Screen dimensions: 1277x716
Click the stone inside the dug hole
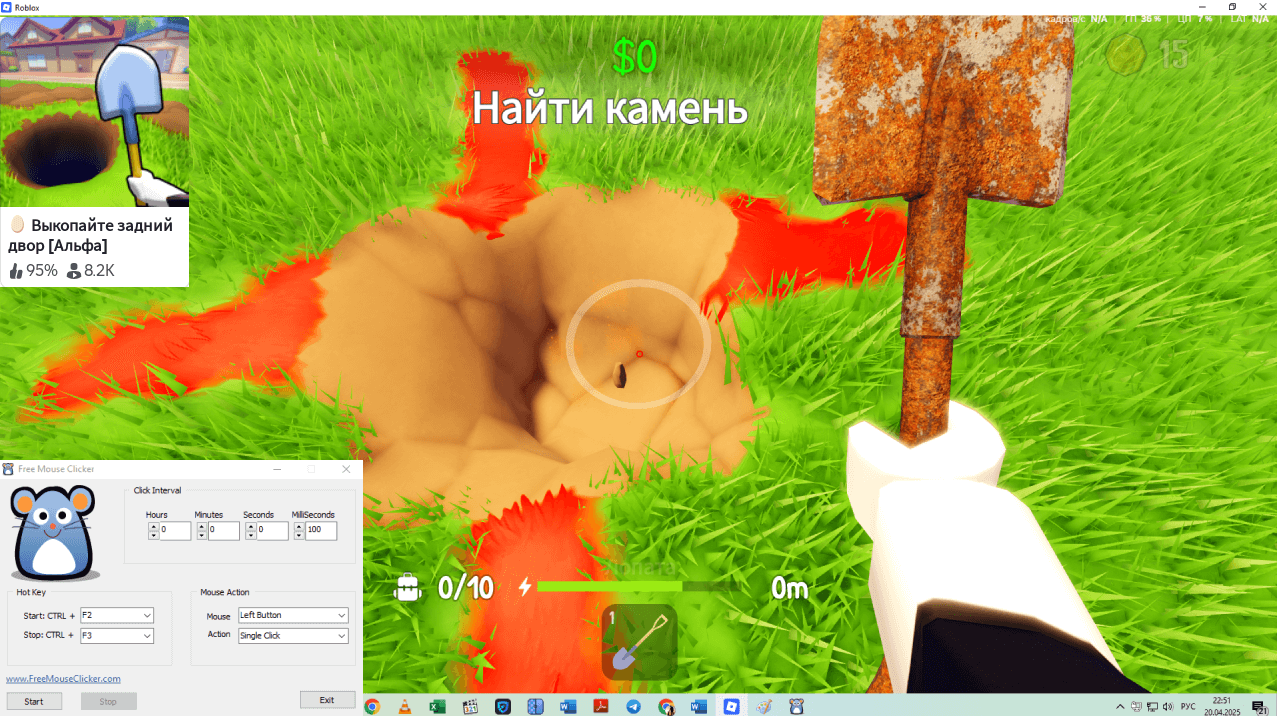620,374
